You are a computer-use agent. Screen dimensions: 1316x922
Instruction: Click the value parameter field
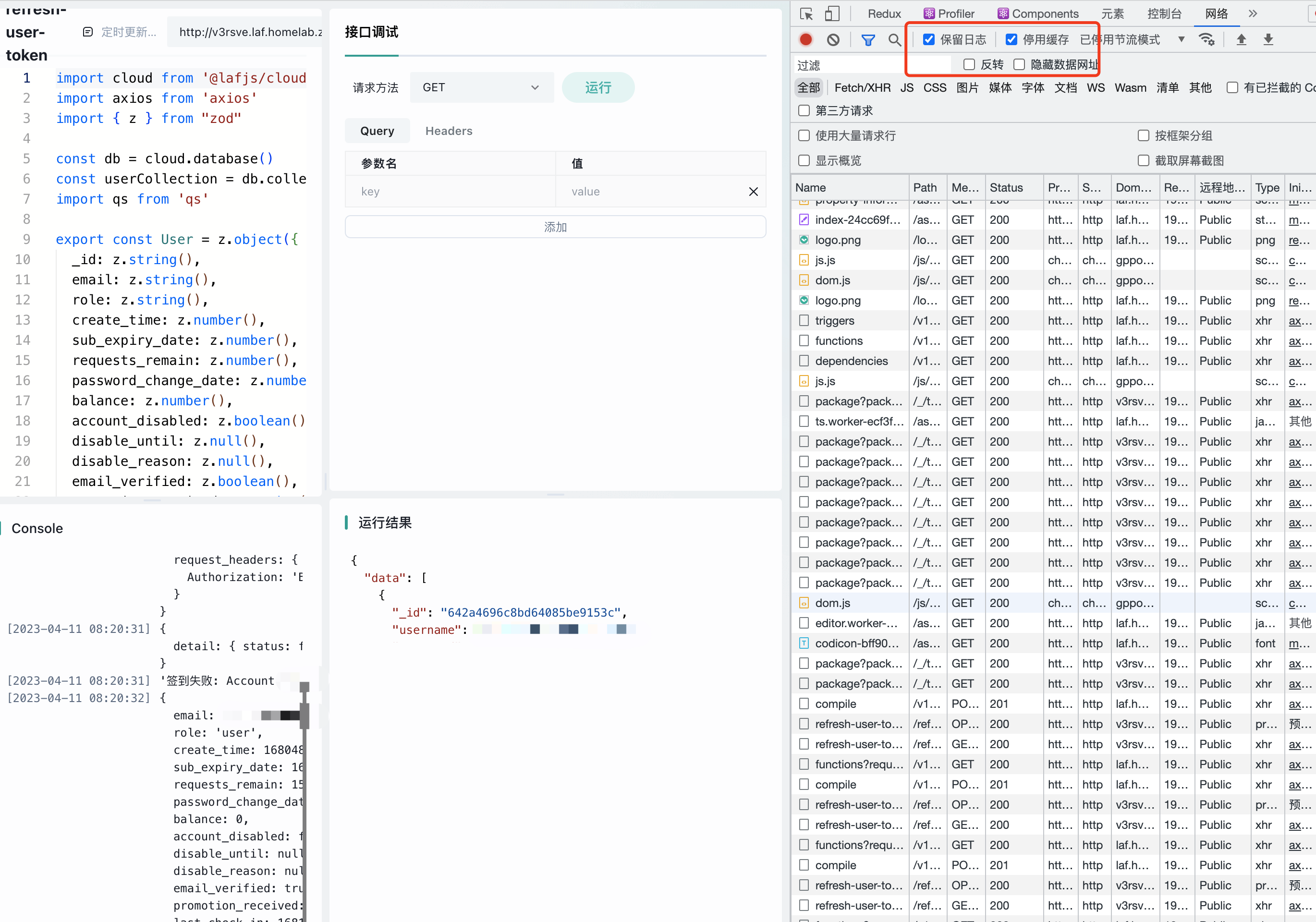pyautogui.click(x=650, y=192)
